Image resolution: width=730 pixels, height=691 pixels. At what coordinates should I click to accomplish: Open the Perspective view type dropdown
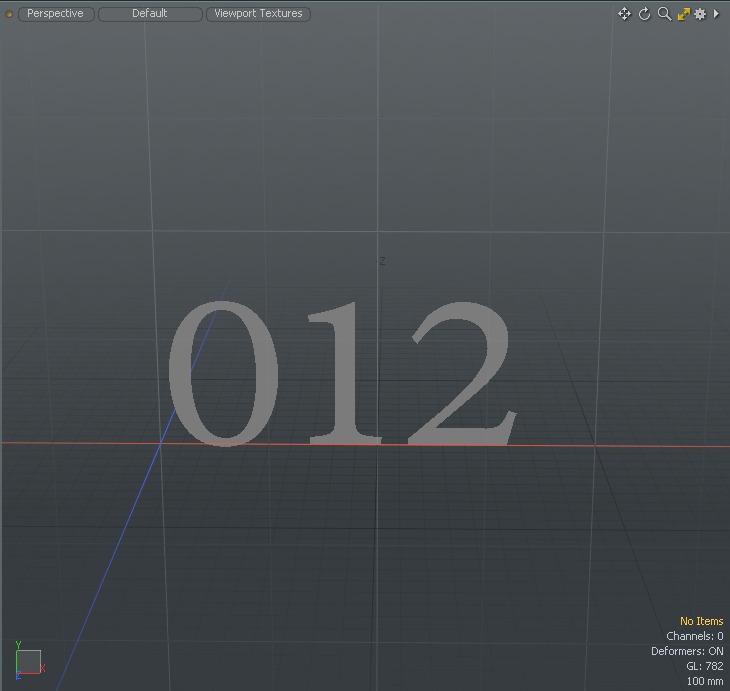(56, 14)
